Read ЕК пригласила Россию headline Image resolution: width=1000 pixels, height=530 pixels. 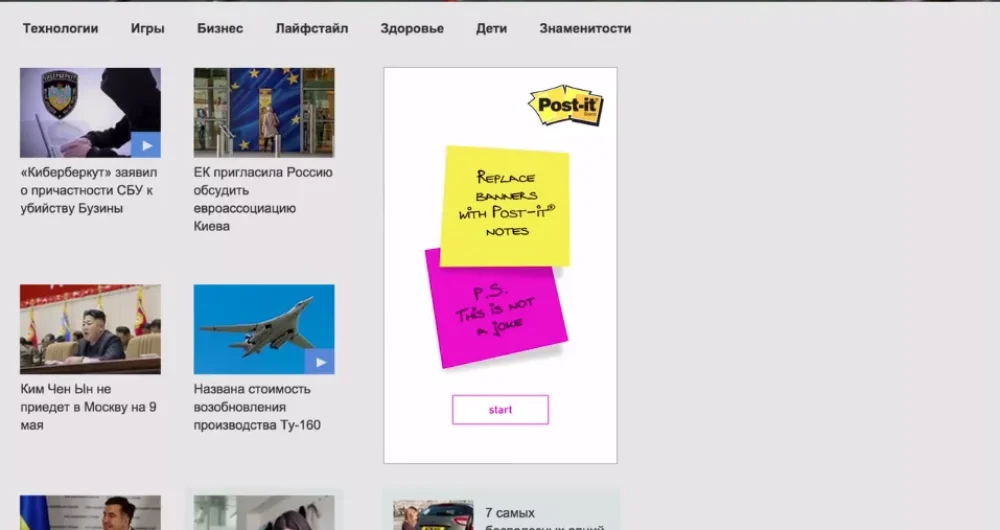(x=263, y=199)
